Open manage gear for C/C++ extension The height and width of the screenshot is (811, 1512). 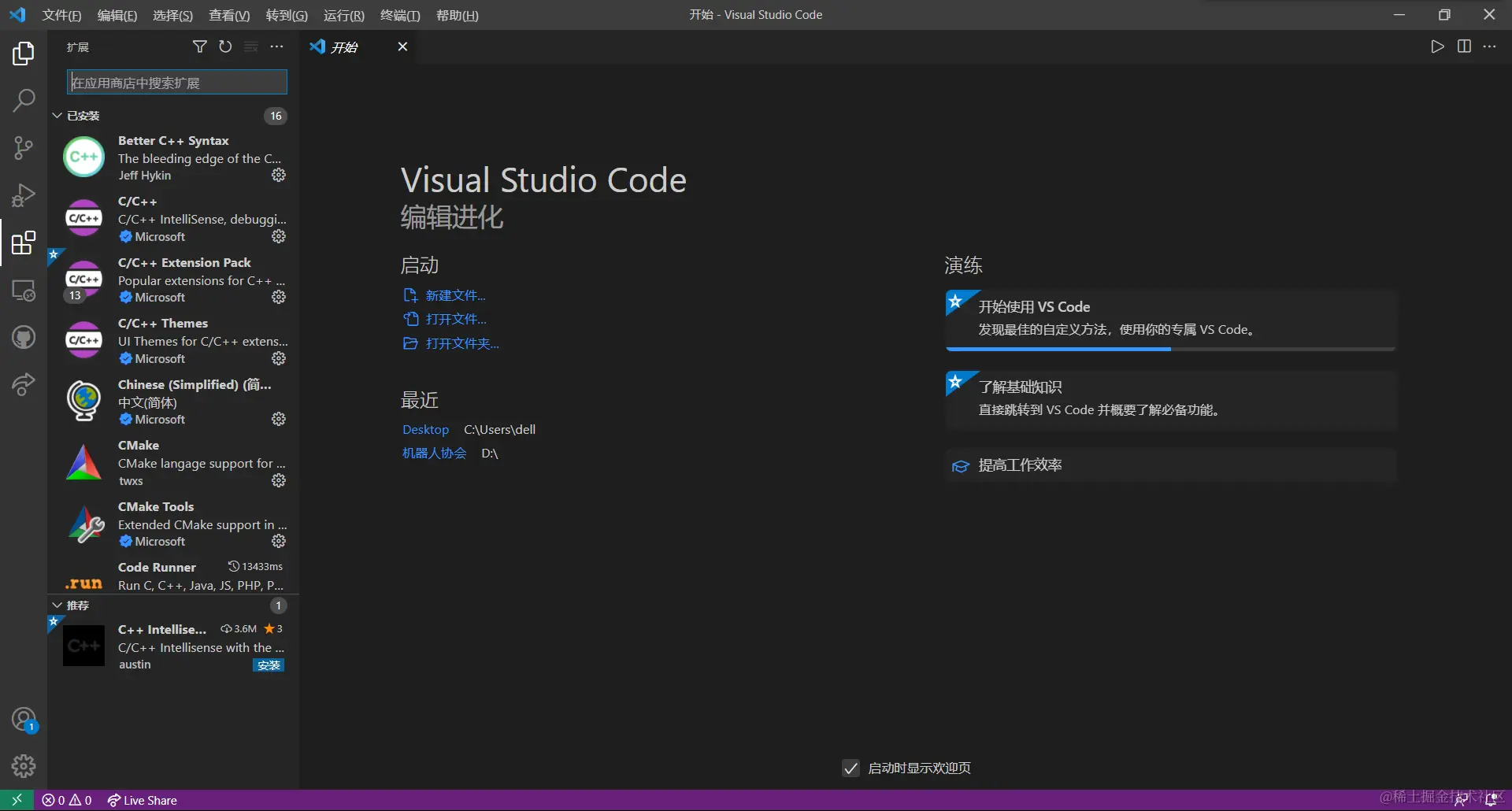[279, 236]
